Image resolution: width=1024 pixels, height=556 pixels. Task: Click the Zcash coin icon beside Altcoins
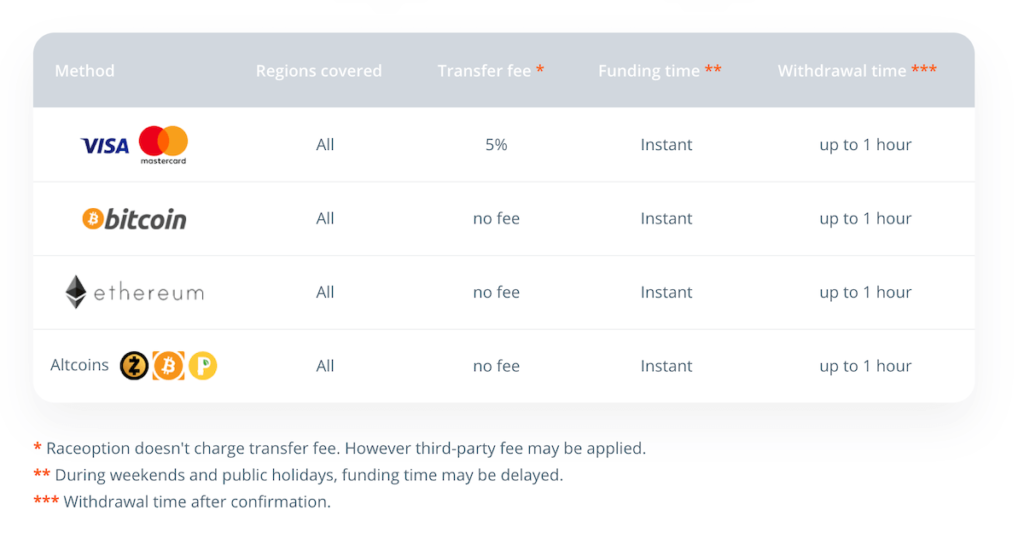134,365
